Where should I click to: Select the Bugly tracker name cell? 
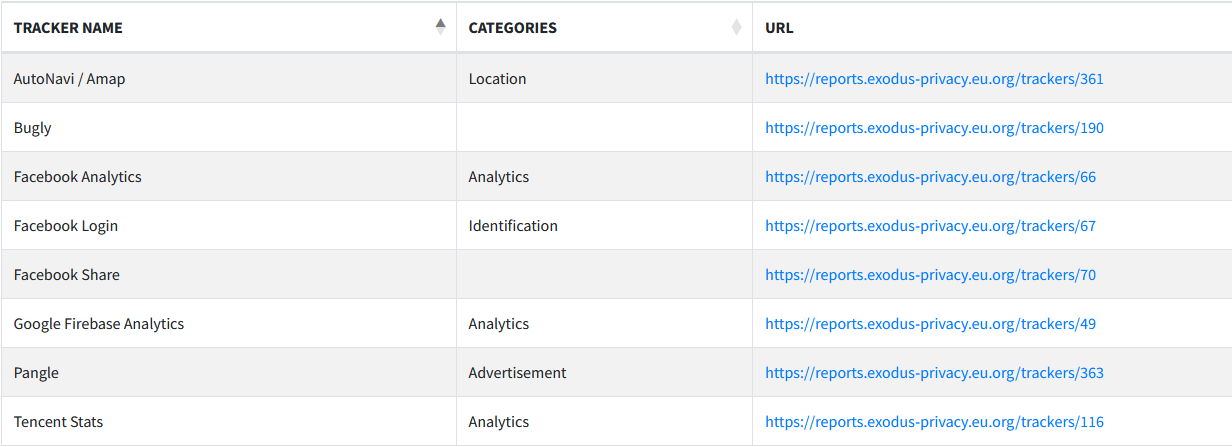pos(228,127)
